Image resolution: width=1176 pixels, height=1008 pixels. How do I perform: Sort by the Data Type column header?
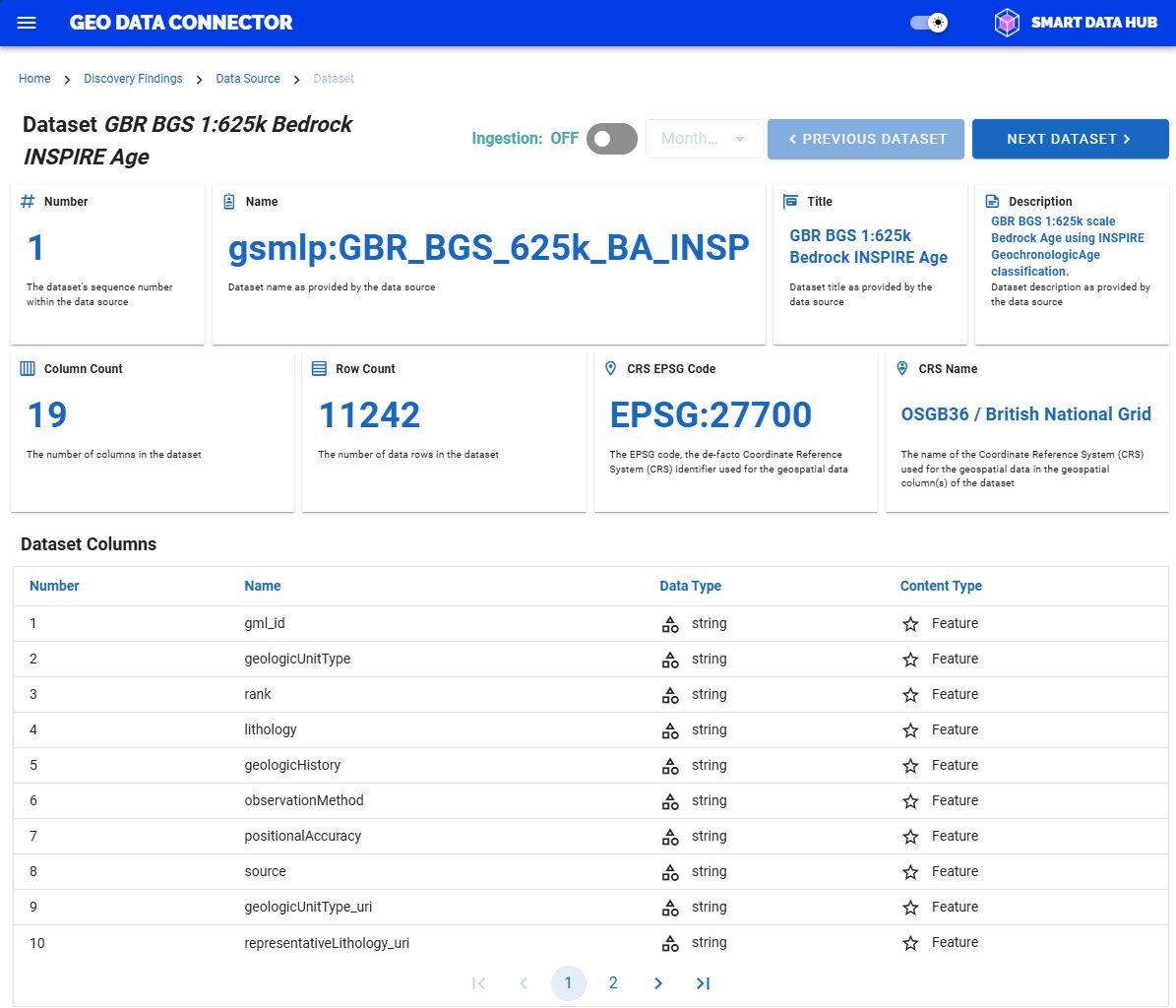pyautogui.click(x=690, y=586)
